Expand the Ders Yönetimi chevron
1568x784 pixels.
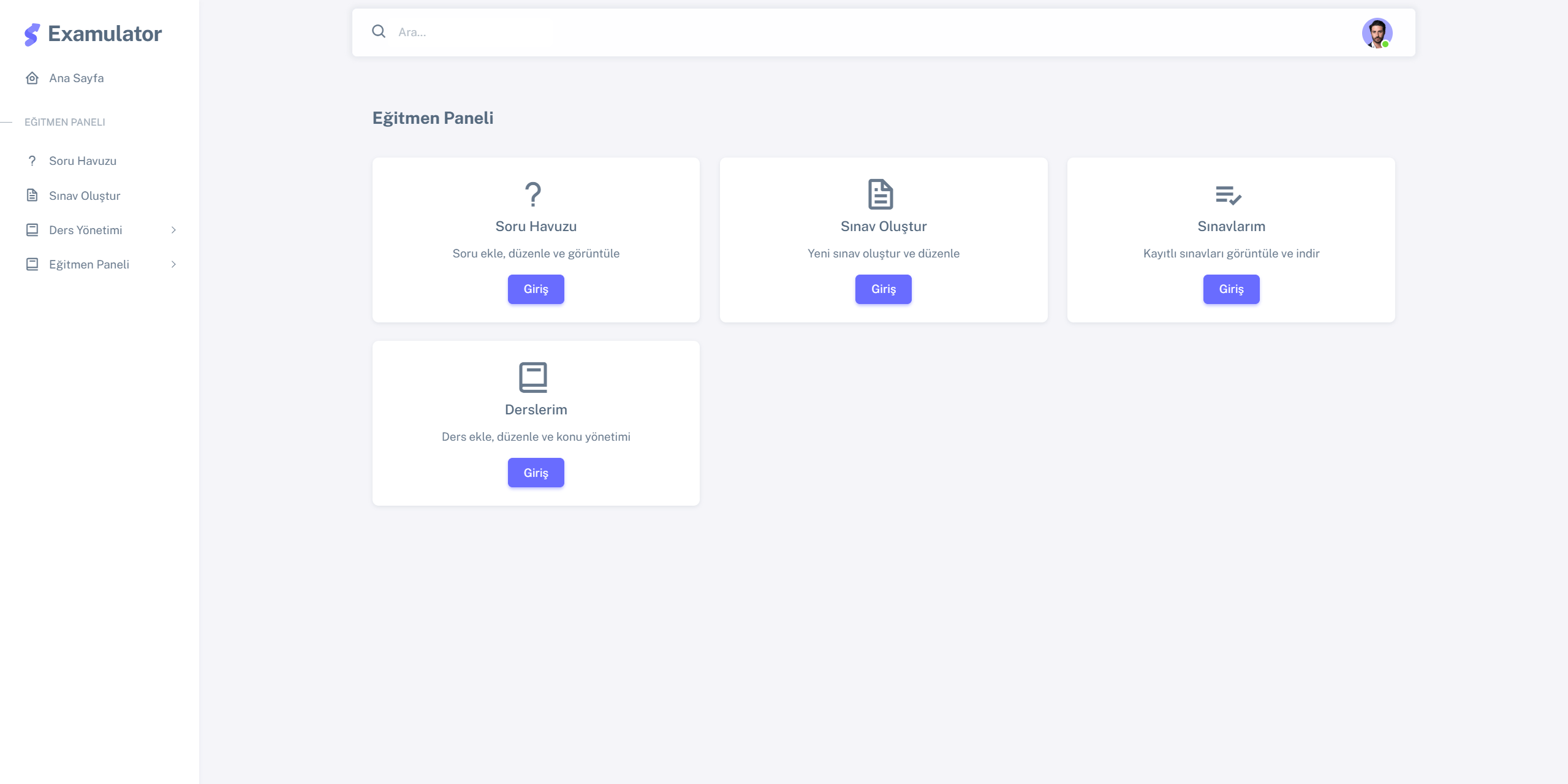tap(173, 230)
